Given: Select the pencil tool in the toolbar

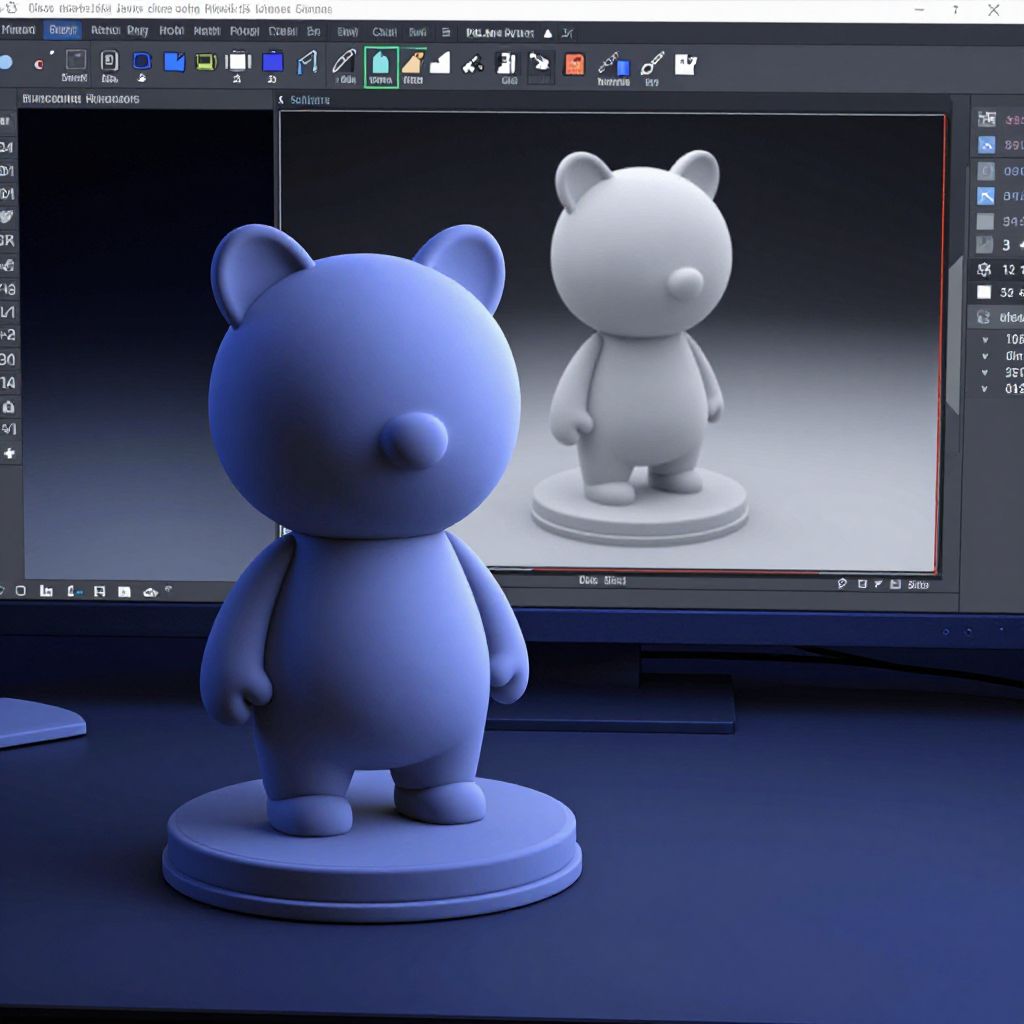Looking at the screenshot, I should pyautogui.click(x=343, y=62).
